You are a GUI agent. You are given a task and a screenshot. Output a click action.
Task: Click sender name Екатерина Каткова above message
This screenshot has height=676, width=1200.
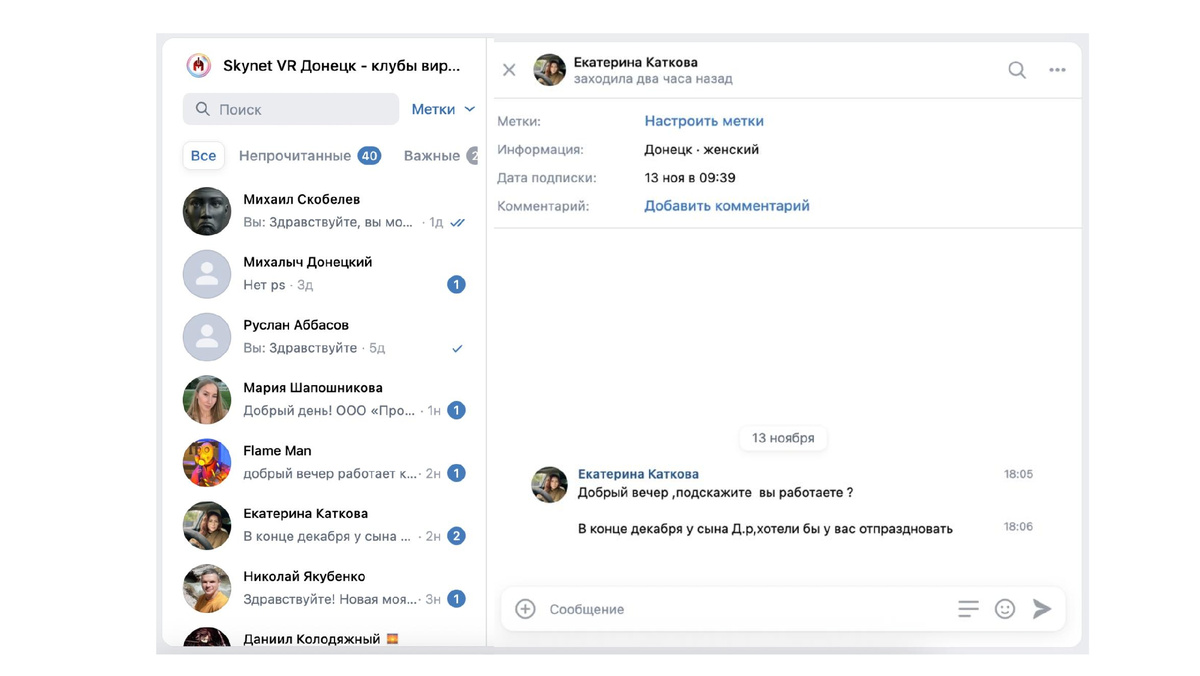[x=638, y=474]
